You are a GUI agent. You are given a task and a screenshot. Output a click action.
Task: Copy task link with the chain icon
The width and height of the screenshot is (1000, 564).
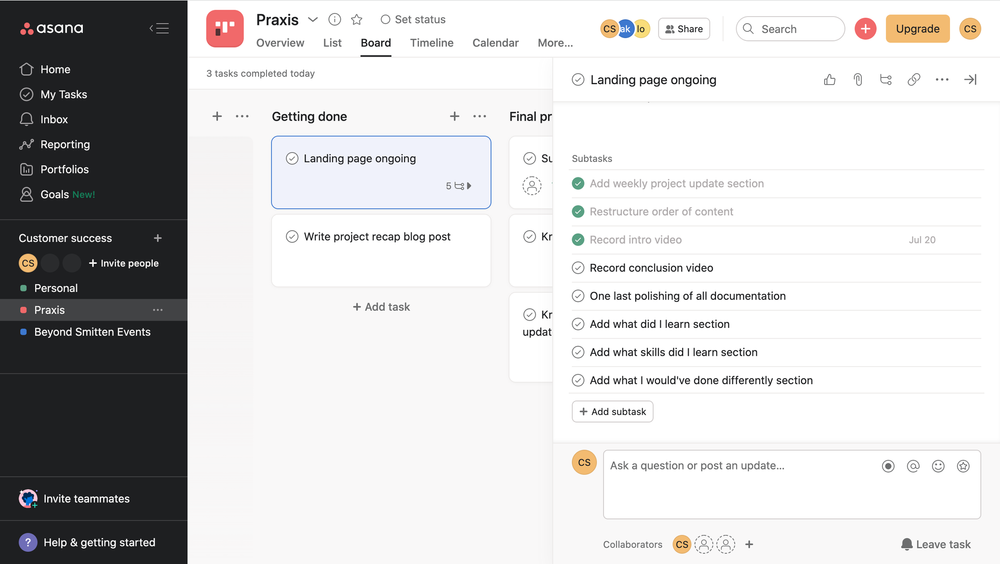[x=914, y=80]
